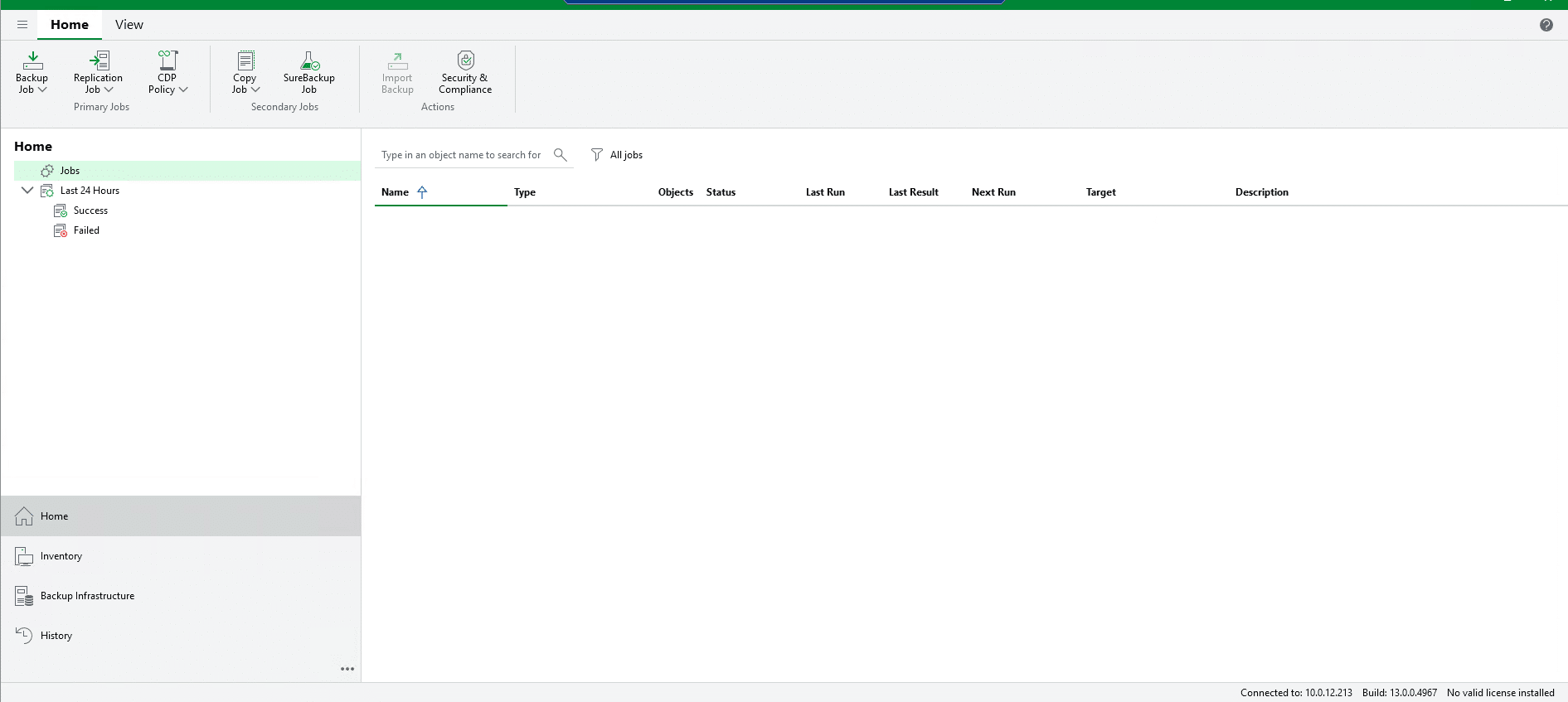This screenshot has height=702, width=1568.
Task: Open the hamburger main menu
Action: click(22, 25)
